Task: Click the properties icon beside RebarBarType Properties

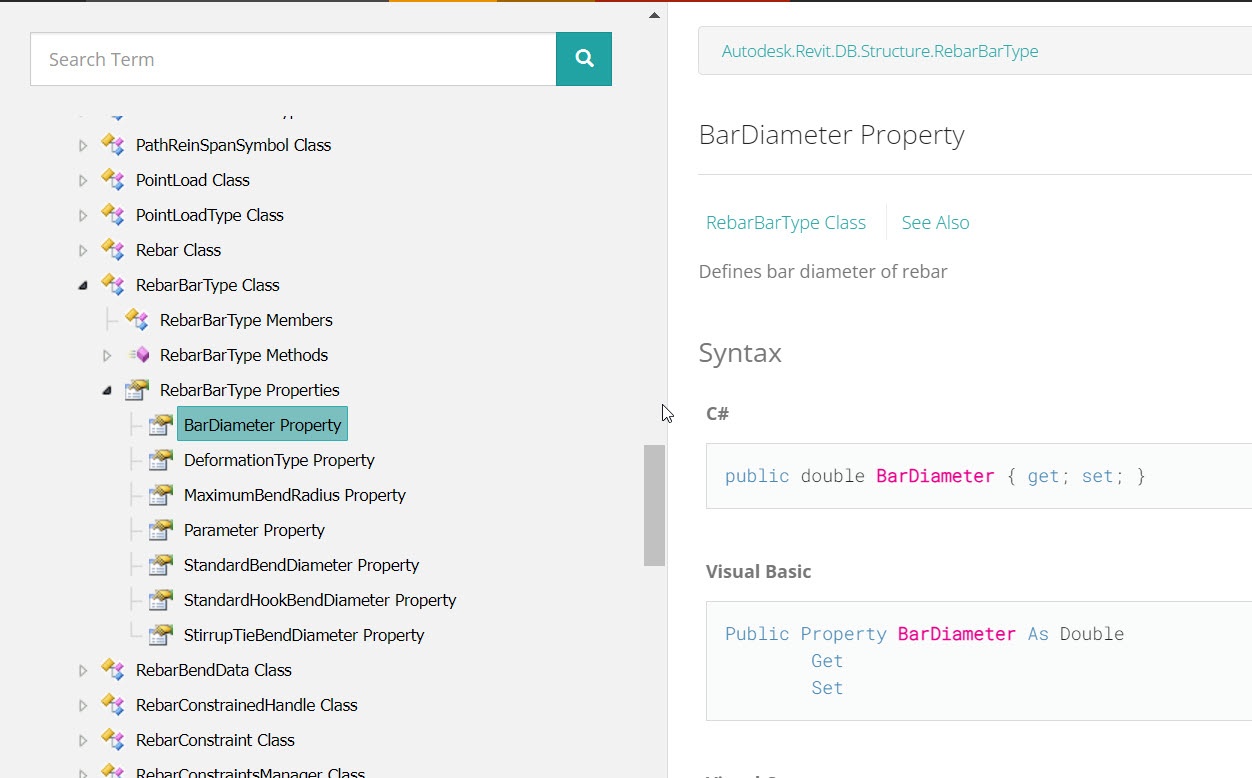Action: point(137,390)
